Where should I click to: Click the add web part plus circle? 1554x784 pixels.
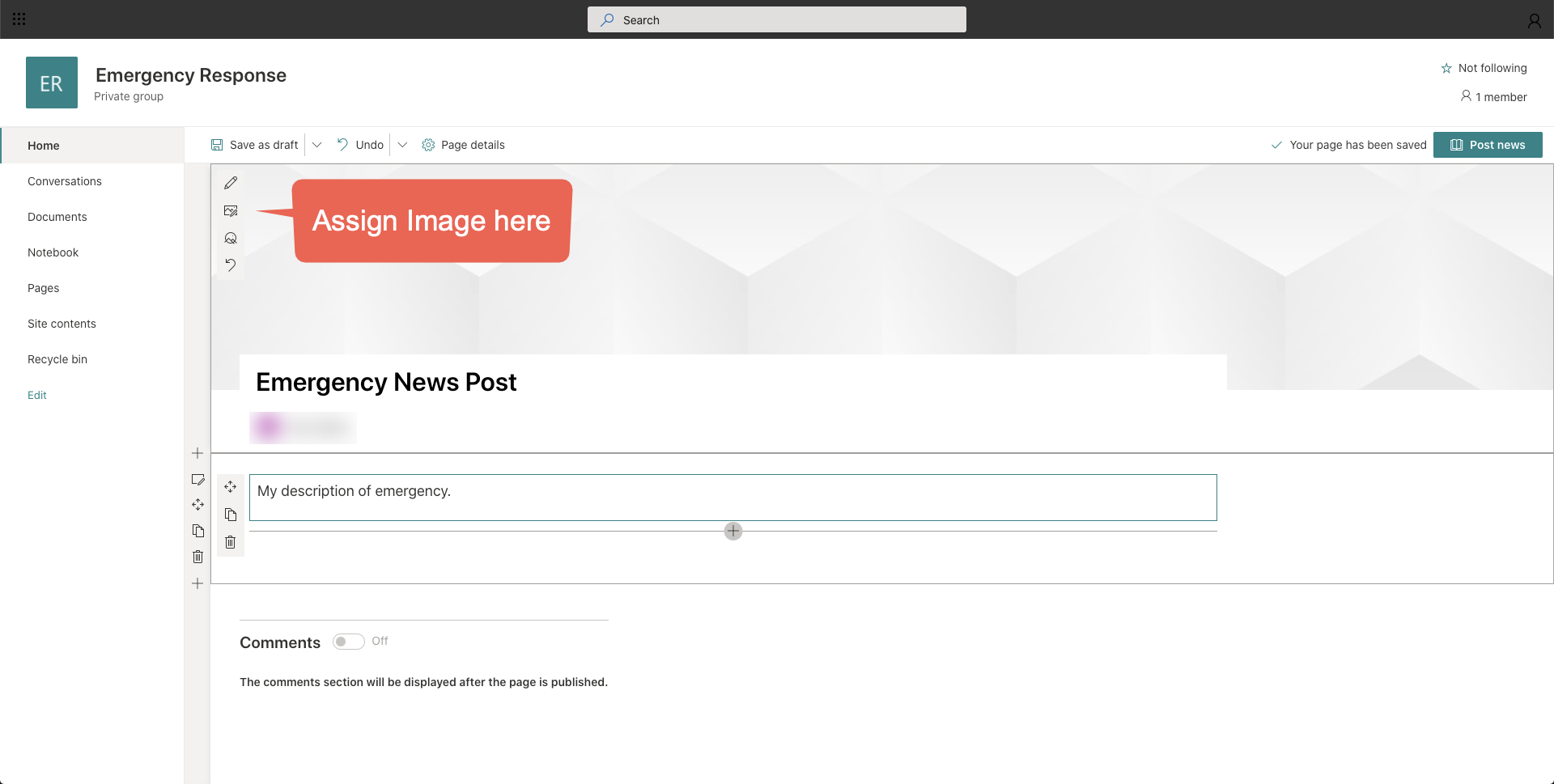pyautogui.click(x=733, y=531)
